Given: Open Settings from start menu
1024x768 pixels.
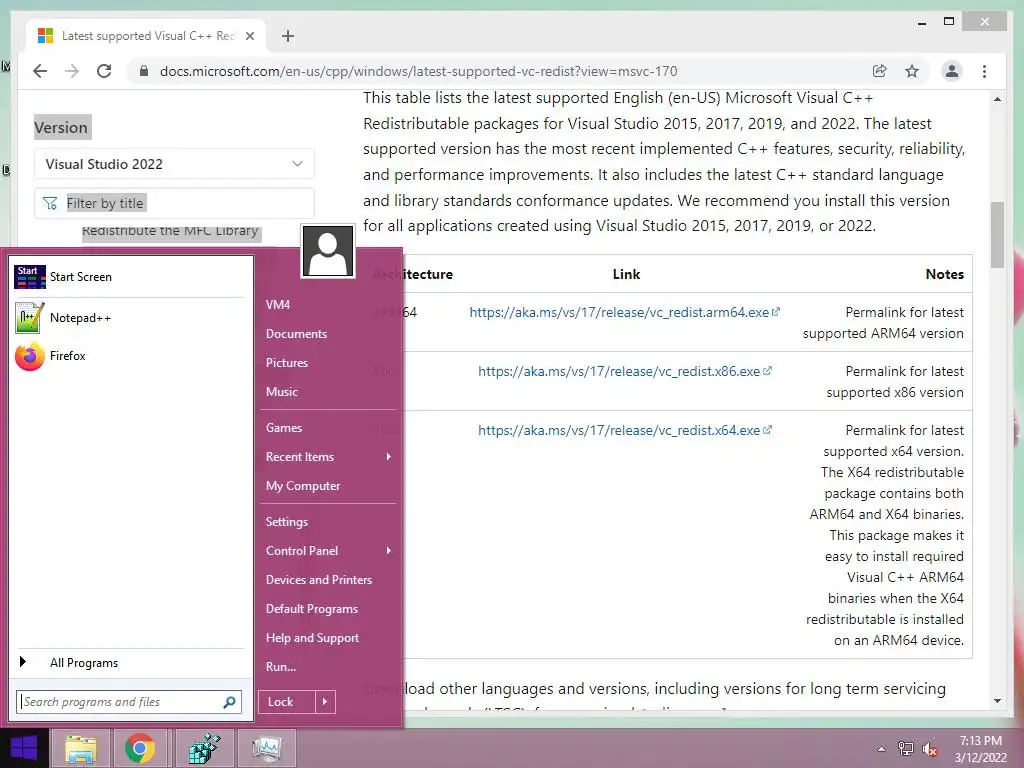Looking at the screenshot, I should (x=287, y=522).
